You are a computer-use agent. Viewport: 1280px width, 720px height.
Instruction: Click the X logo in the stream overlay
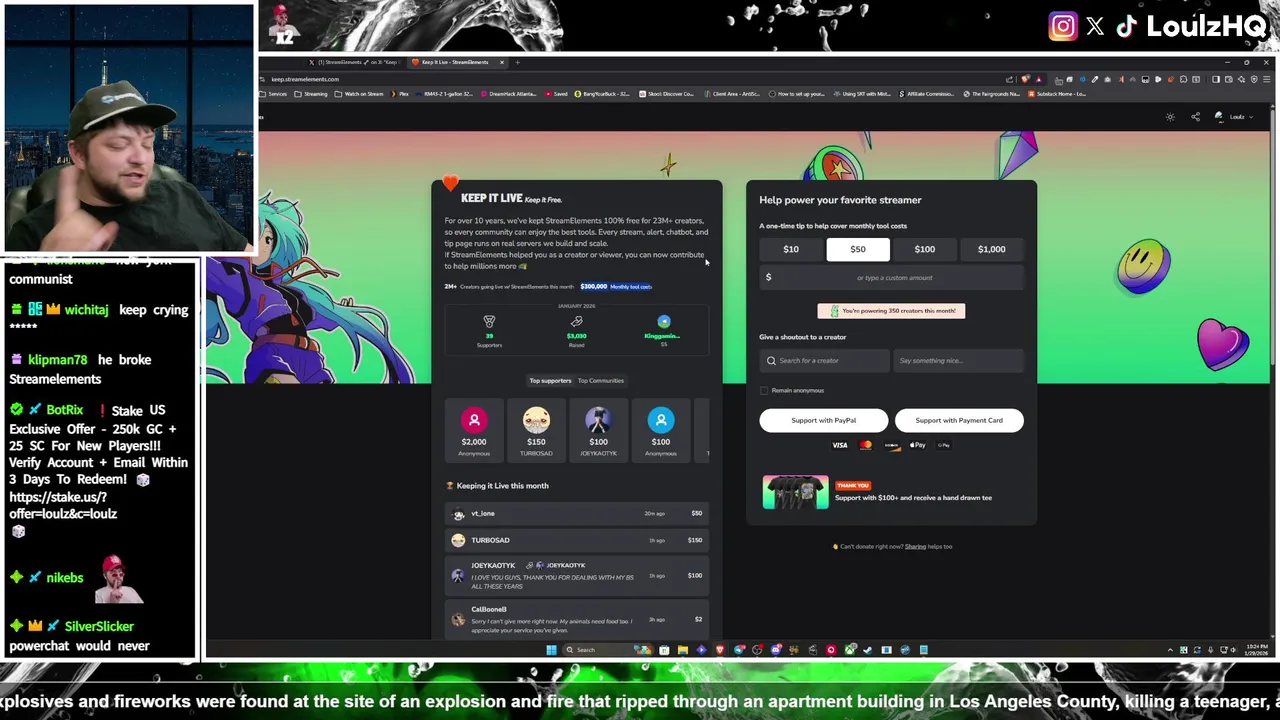click(1095, 27)
